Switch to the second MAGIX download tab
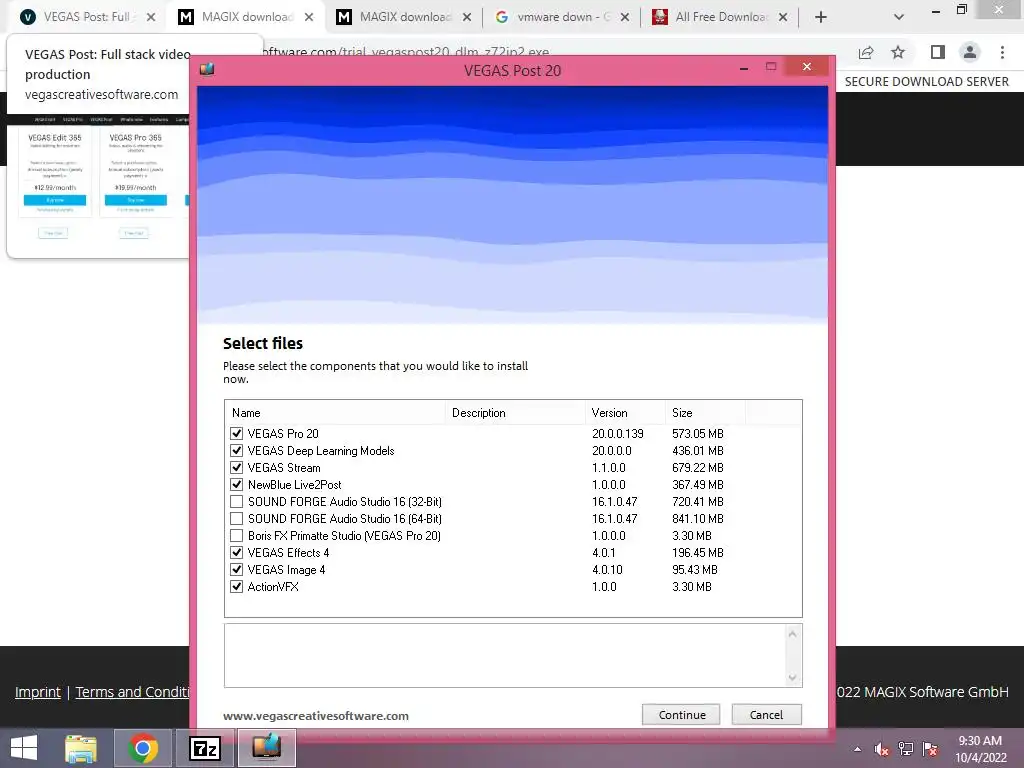This screenshot has height=768, width=1024. click(405, 17)
